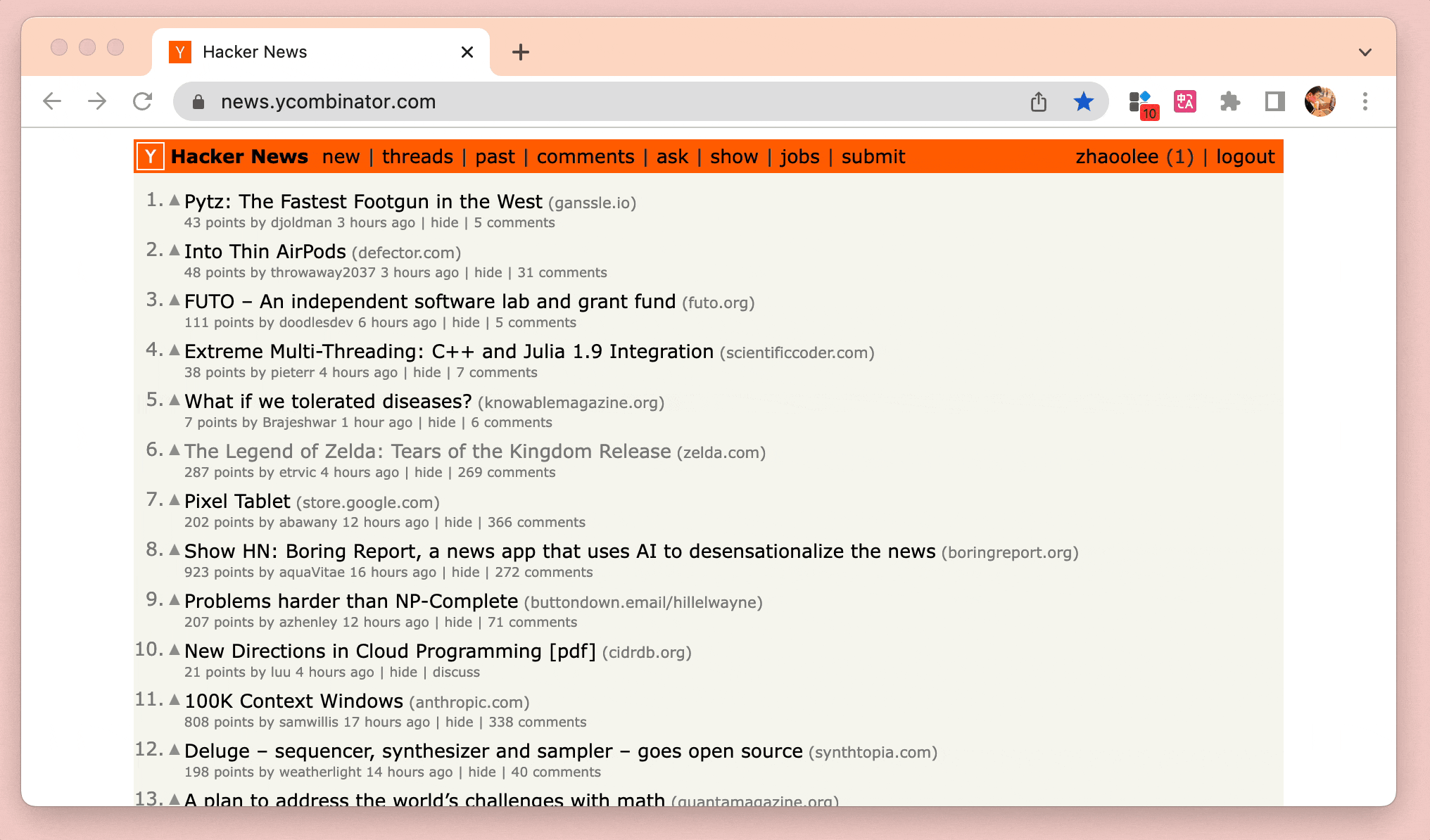This screenshot has width=1430, height=840.
Task: Hide the 100K Context Windows story
Action: 459,722
